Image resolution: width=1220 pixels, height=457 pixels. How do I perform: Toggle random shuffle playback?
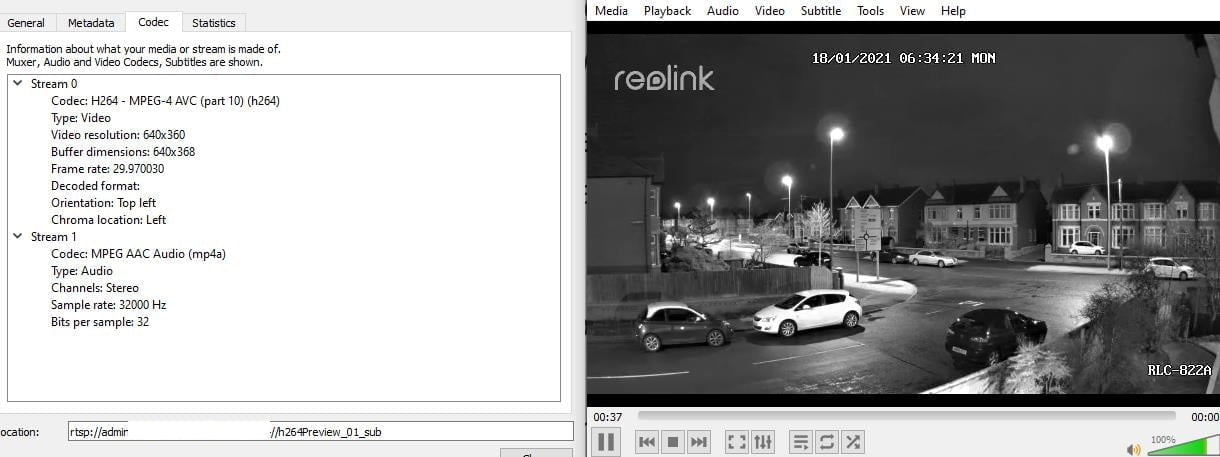(x=852, y=441)
